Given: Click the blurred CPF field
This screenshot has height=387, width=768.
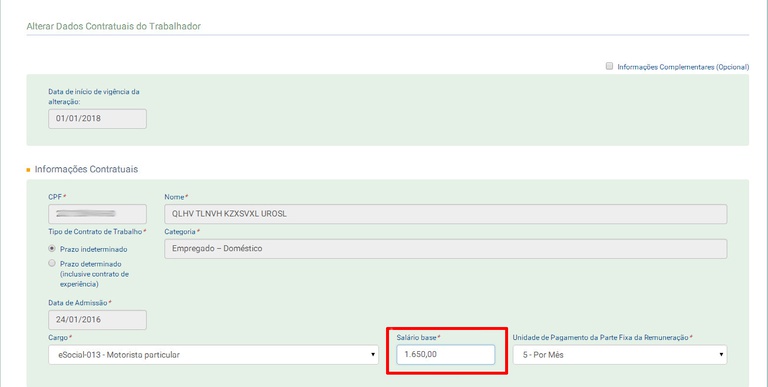Looking at the screenshot, I should pyautogui.click(x=97, y=214).
